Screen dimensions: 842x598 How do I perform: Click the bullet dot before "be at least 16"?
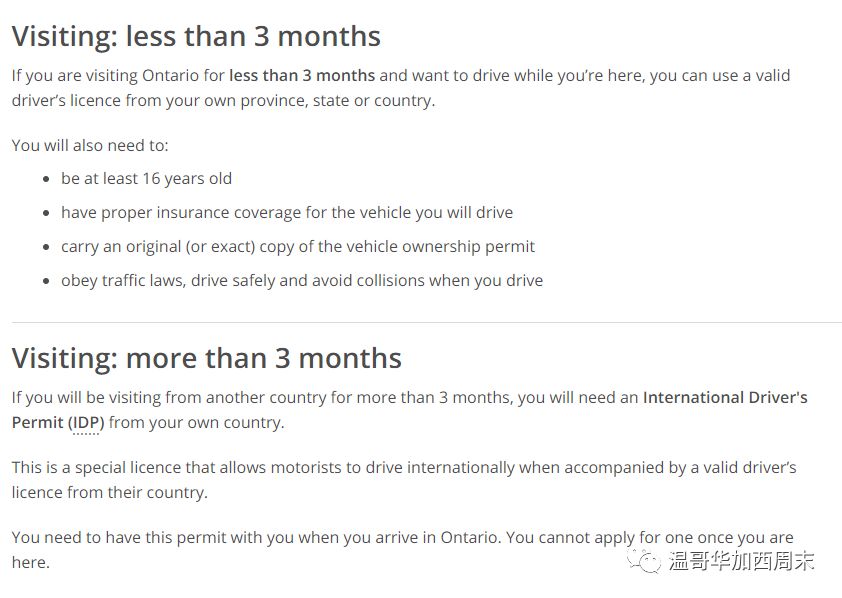click(46, 180)
